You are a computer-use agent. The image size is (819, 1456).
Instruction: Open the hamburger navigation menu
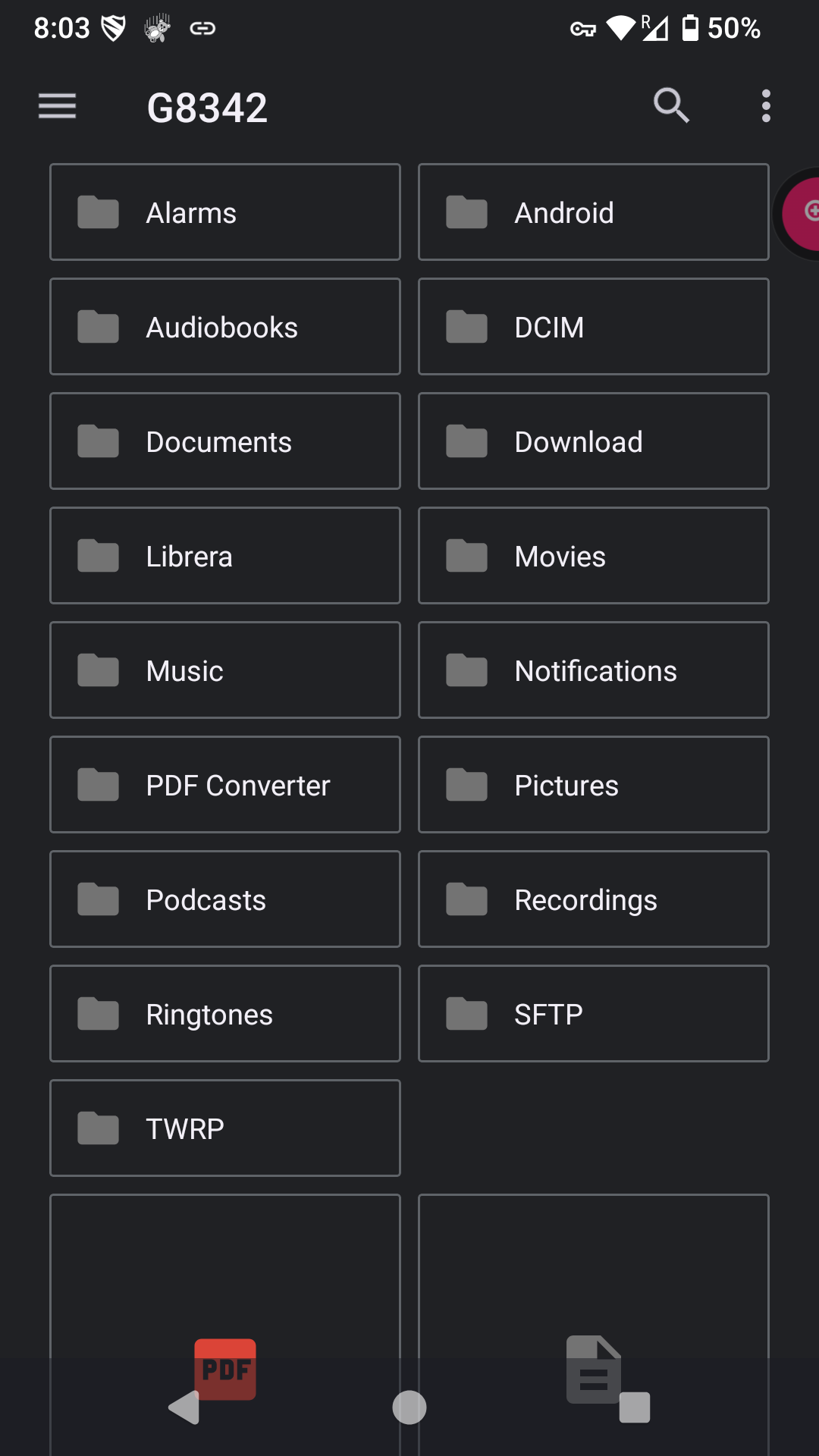(58, 106)
